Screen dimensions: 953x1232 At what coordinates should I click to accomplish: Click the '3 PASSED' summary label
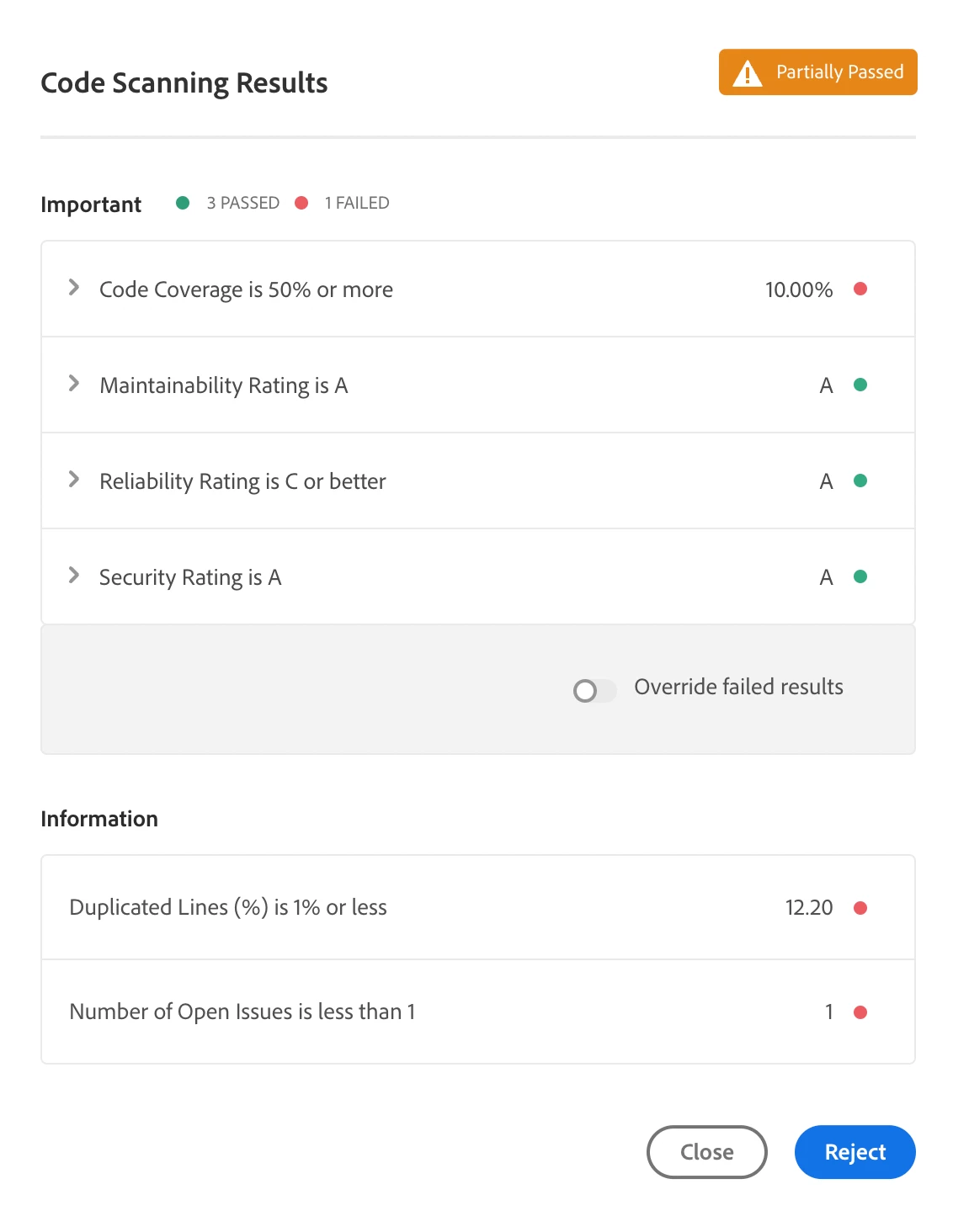pyautogui.click(x=243, y=203)
